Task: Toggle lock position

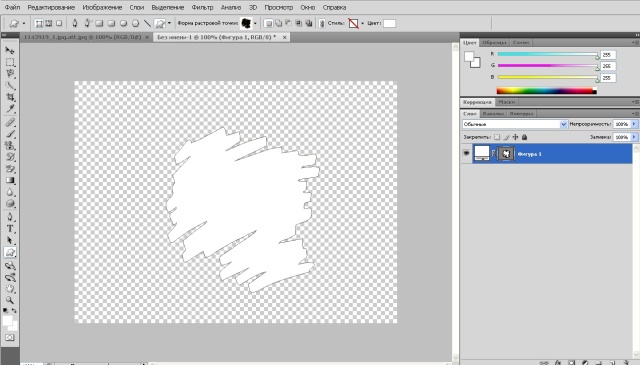Action: 516,137
